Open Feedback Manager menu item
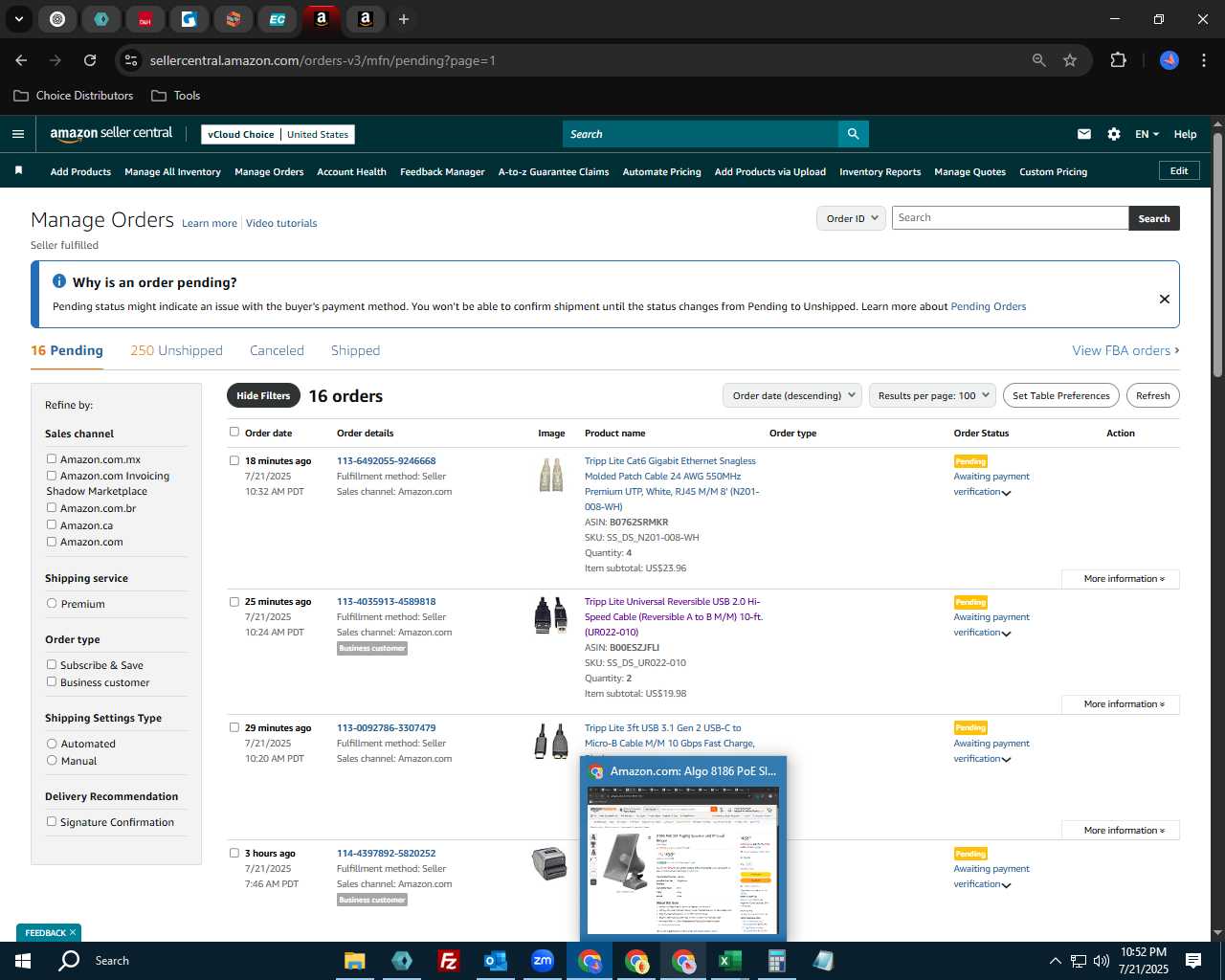This screenshot has height=980, width=1225. point(442,171)
